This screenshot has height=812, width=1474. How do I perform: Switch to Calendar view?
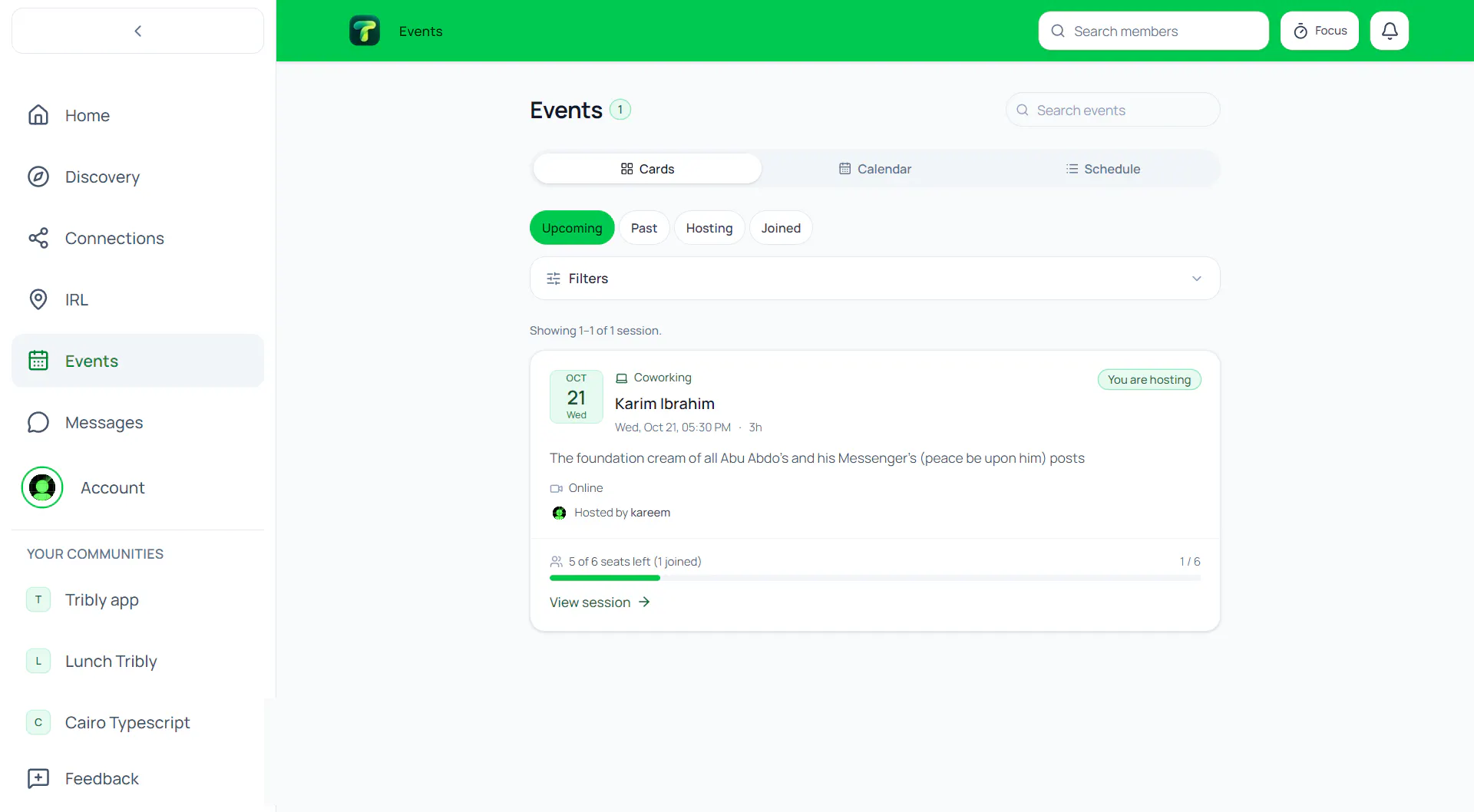point(874,169)
